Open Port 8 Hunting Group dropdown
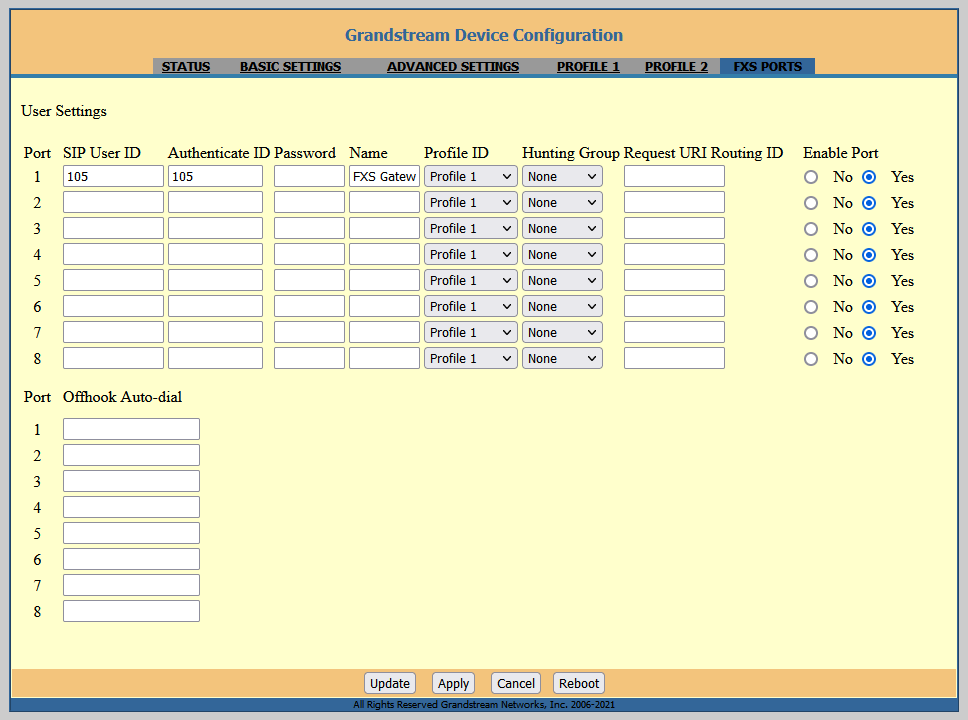Viewport: 968px width, 720px height. click(562, 359)
